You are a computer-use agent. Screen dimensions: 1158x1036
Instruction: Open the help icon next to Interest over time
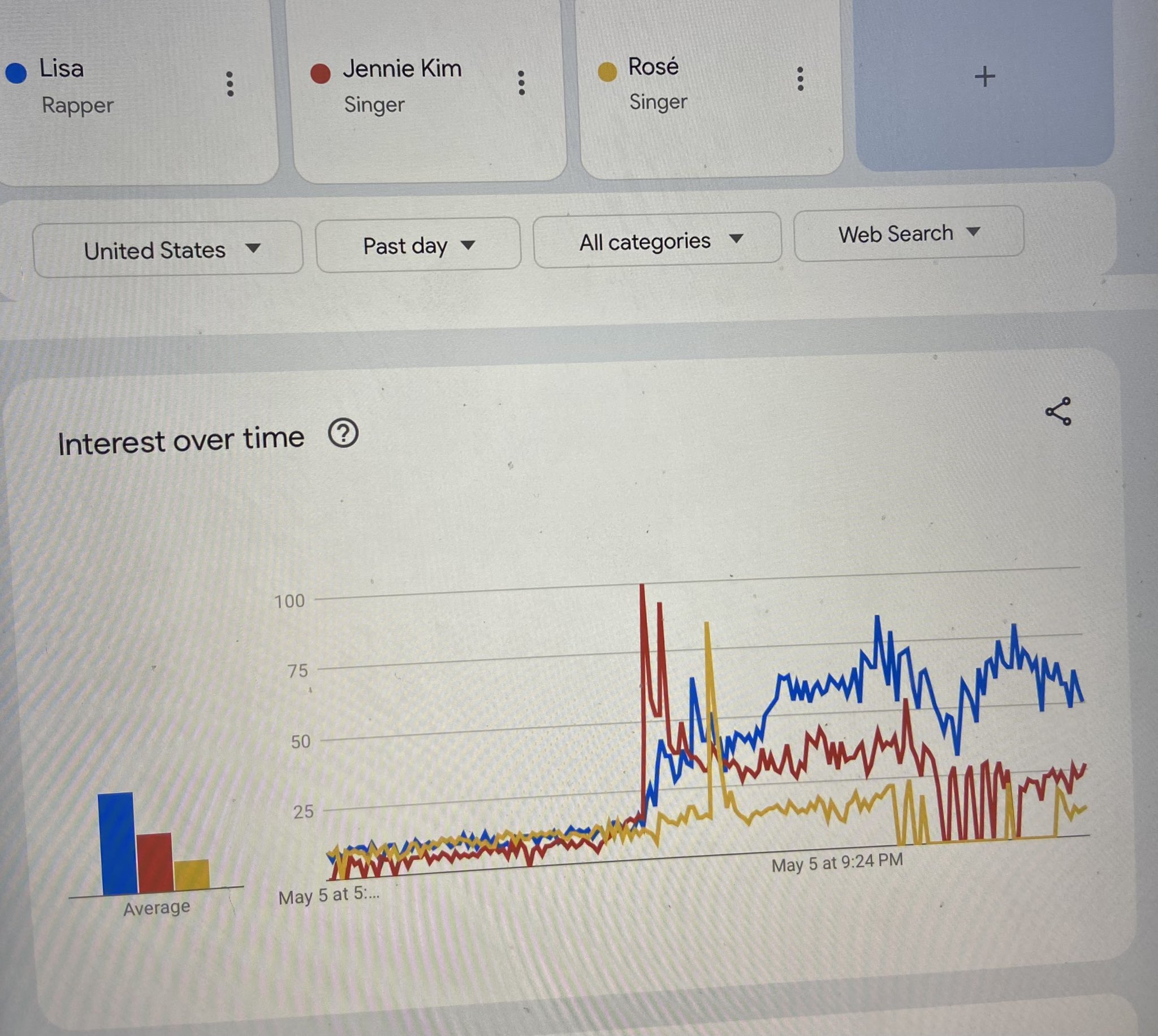[343, 434]
